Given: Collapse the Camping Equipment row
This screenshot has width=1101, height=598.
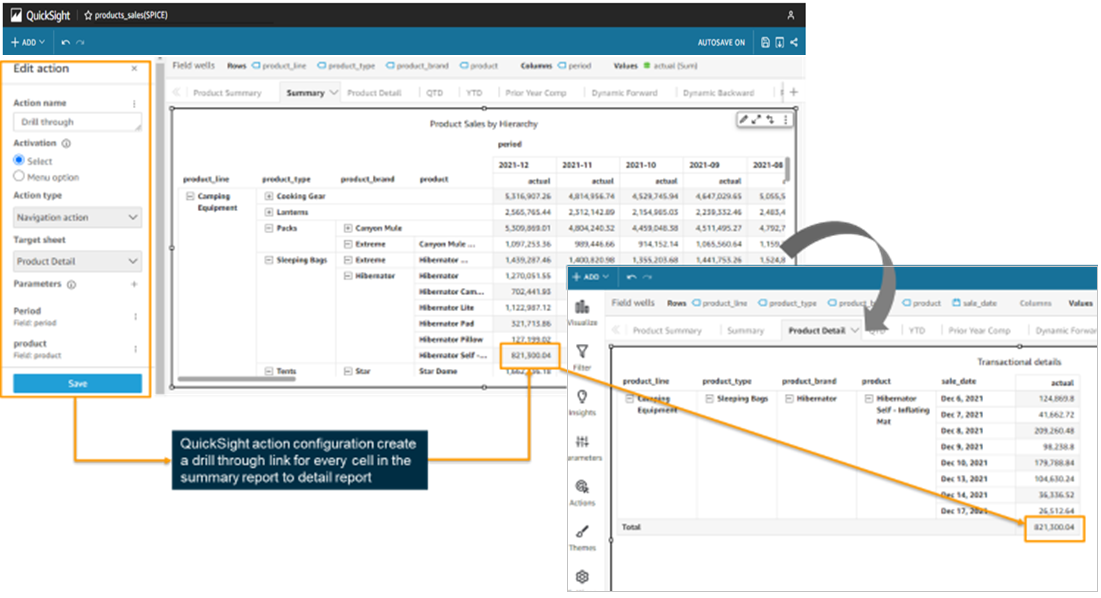Looking at the screenshot, I should click(x=190, y=197).
